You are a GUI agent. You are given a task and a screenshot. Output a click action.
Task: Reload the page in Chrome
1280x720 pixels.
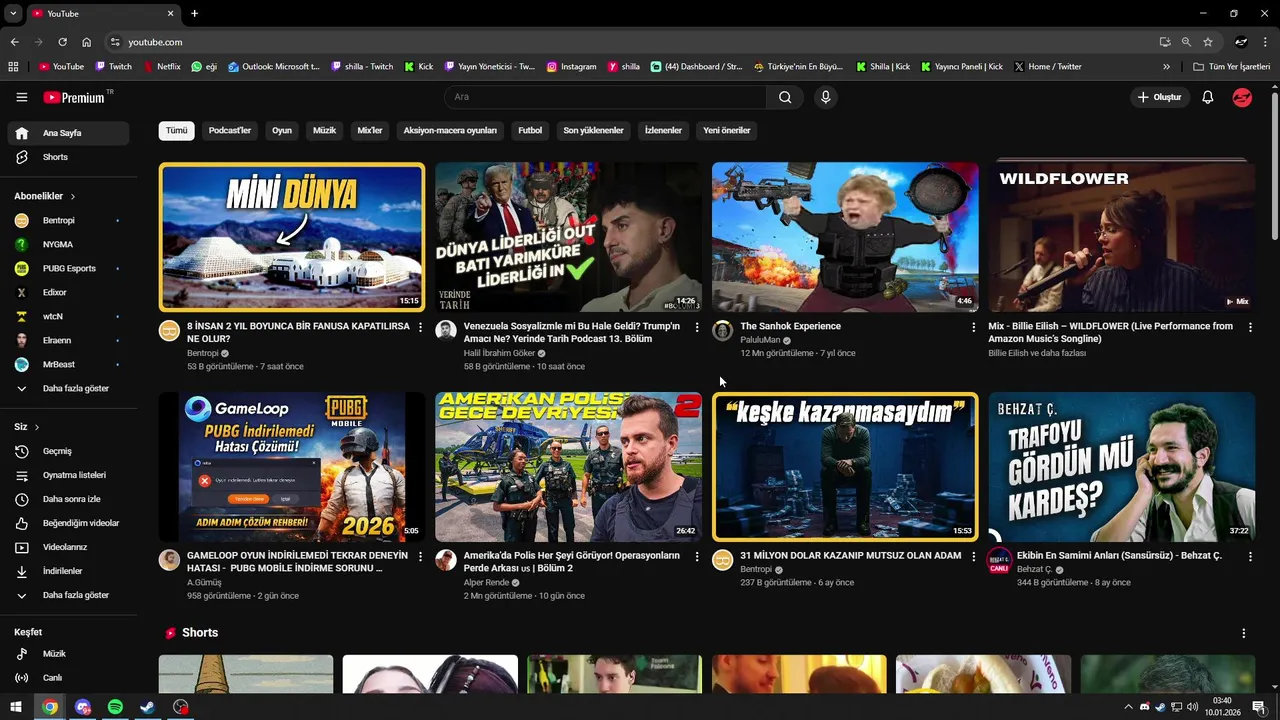click(62, 42)
